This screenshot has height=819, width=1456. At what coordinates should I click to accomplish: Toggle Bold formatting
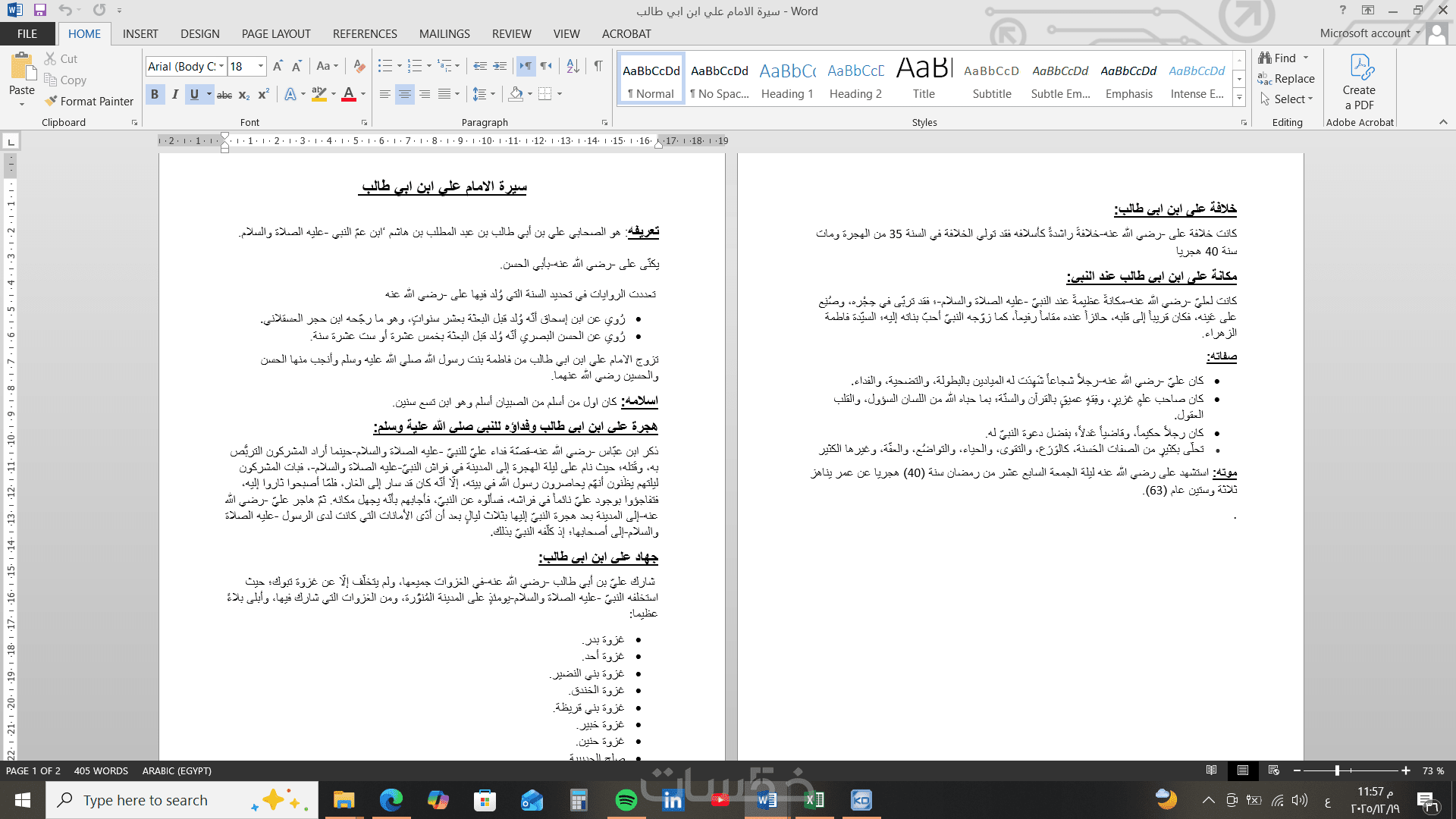click(x=155, y=94)
